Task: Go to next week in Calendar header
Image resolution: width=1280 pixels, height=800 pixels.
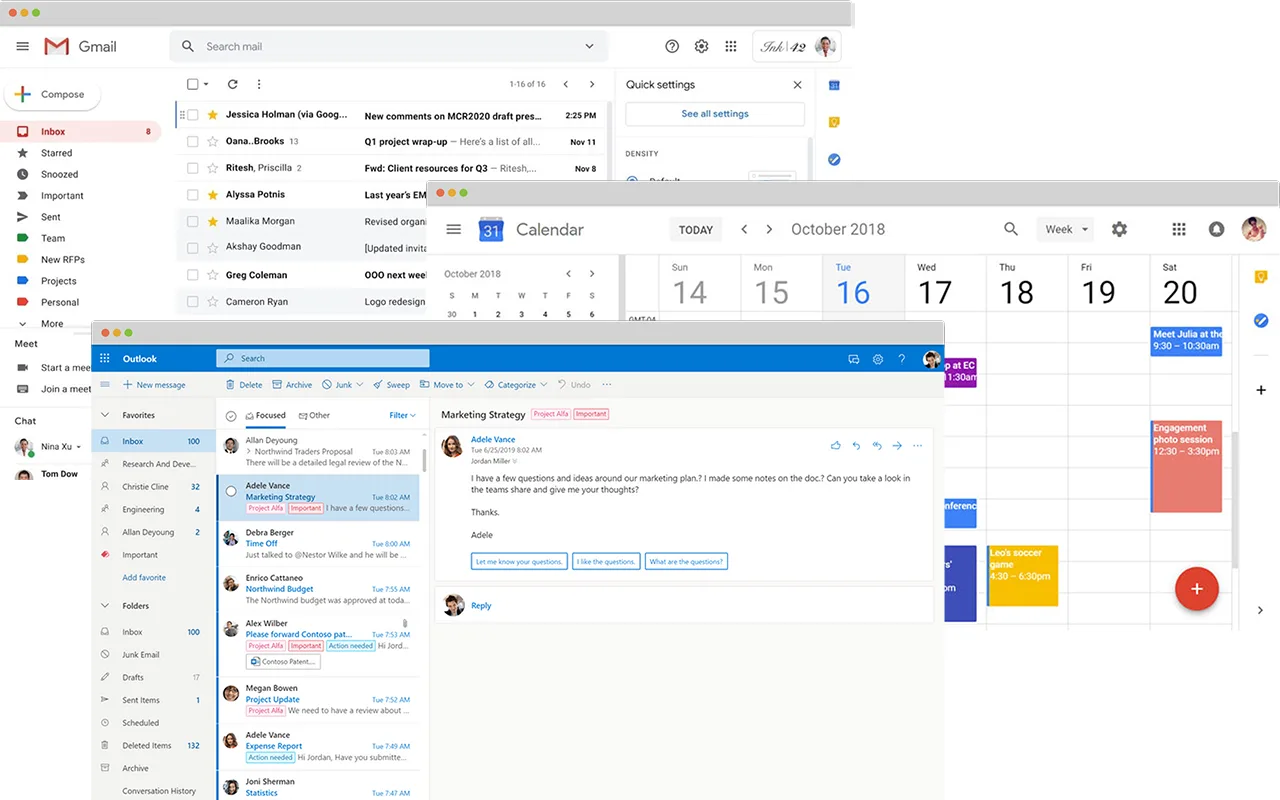Action: (x=769, y=229)
